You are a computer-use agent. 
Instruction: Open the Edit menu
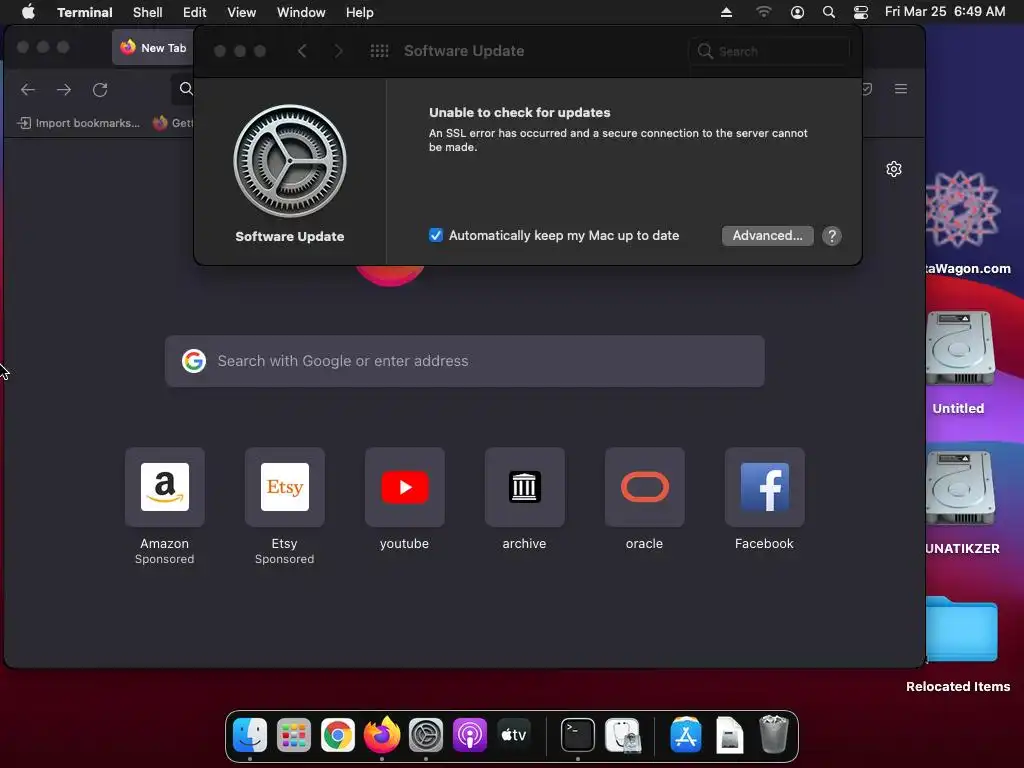click(x=195, y=12)
